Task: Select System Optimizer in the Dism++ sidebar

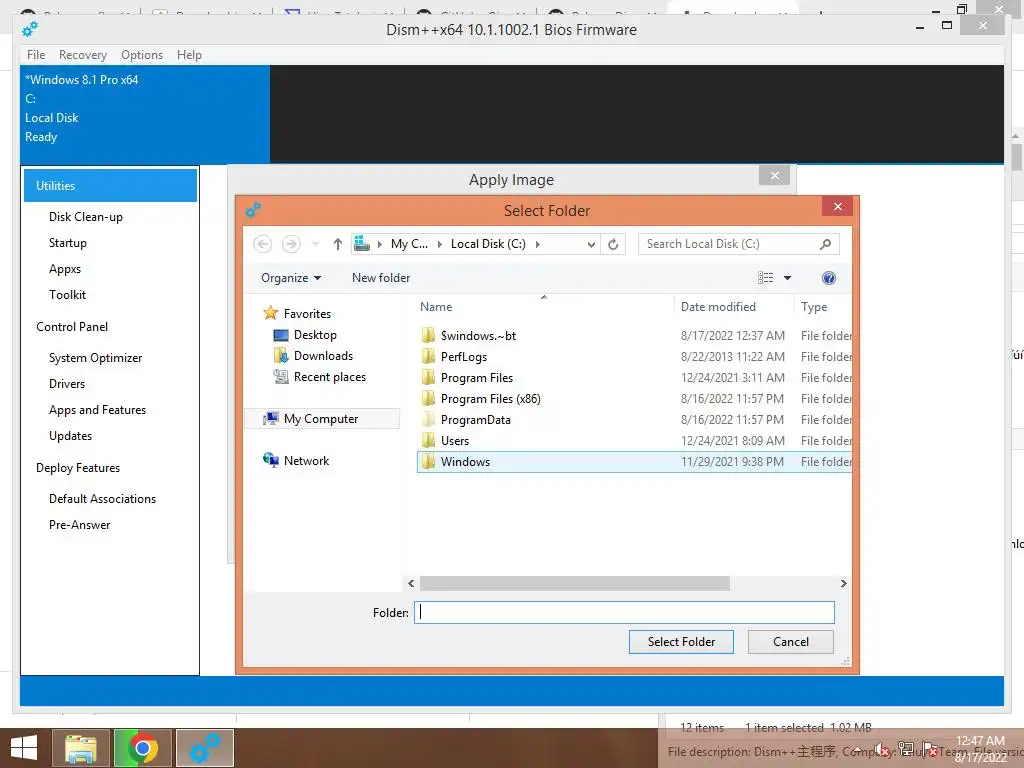Action: tap(95, 358)
